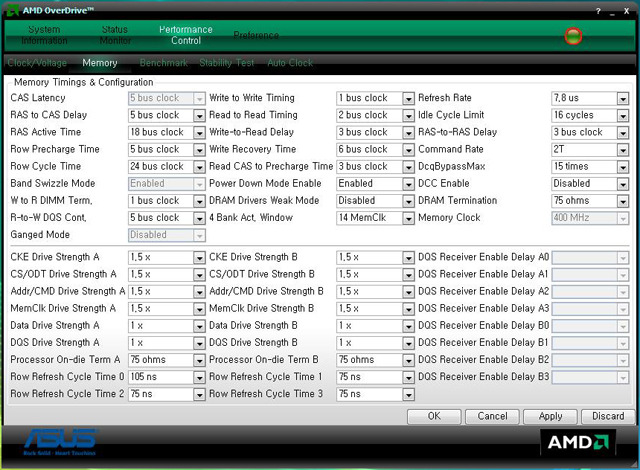
Task: Expand the DcqBypassMax dropdown
Action: 622,167
